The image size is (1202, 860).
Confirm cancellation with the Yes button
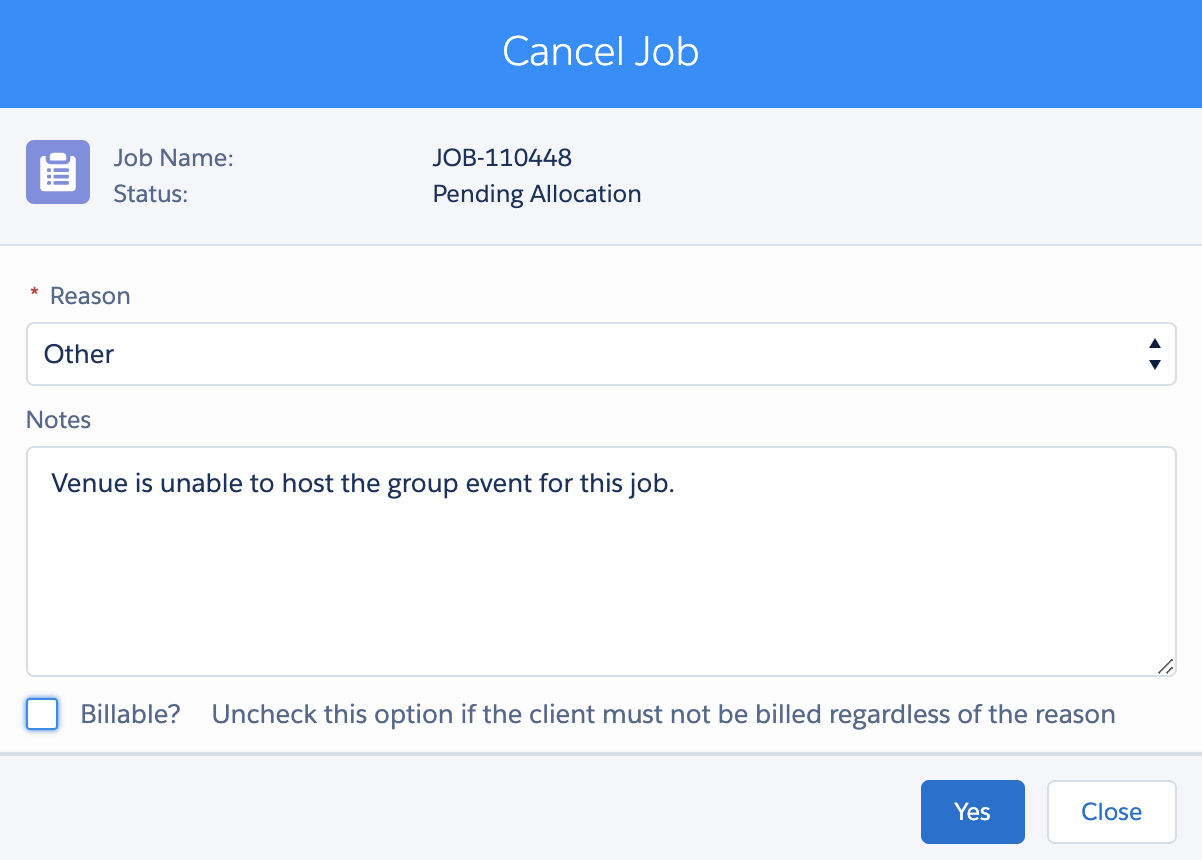(x=973, y=811)
